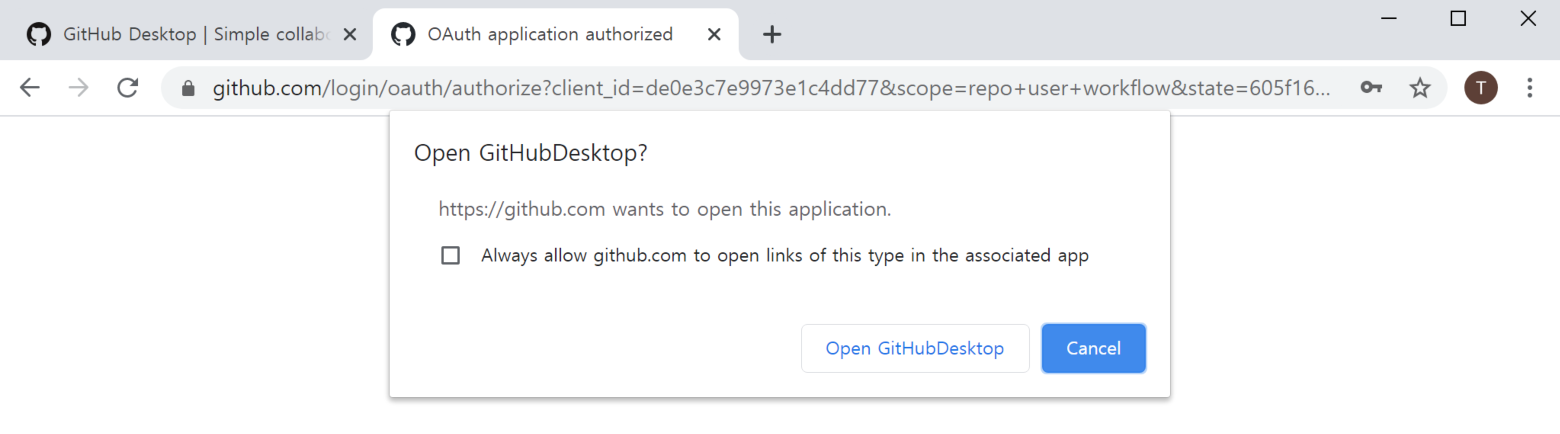The width and height of the screenshot is (1560, 434).
Task: Open saved passwords key icon
Action: click(x=1371, y=88)
